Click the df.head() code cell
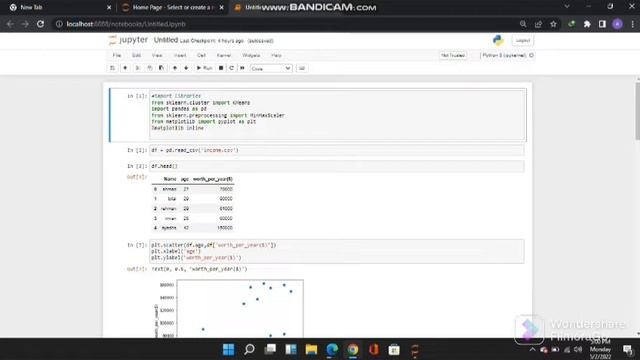Screen dimensions: 640x360 [x=337, y=166]
